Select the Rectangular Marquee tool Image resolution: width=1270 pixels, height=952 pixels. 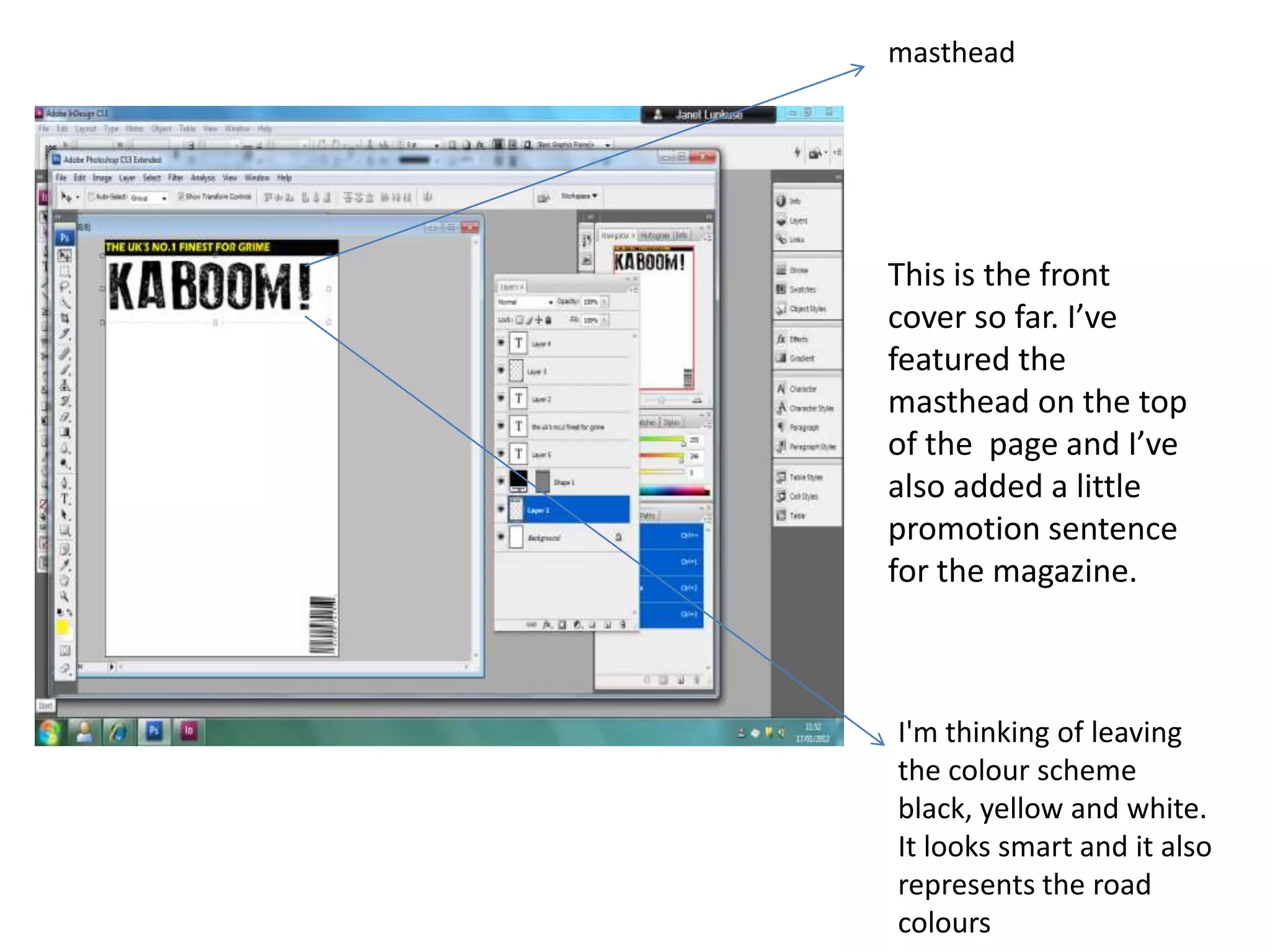[64, 271]
